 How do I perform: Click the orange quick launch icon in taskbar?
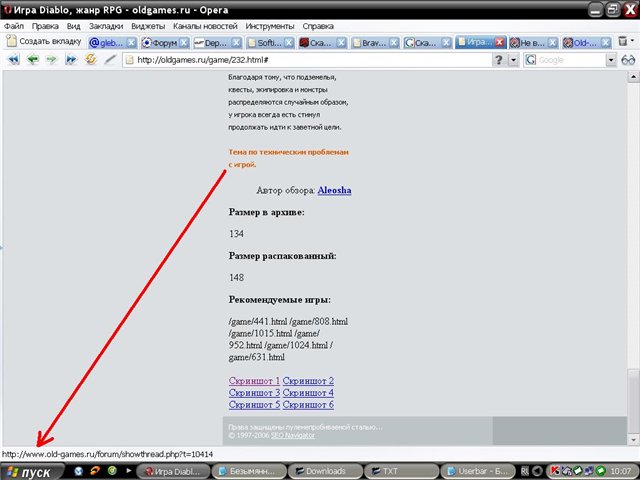pos(95,471)
